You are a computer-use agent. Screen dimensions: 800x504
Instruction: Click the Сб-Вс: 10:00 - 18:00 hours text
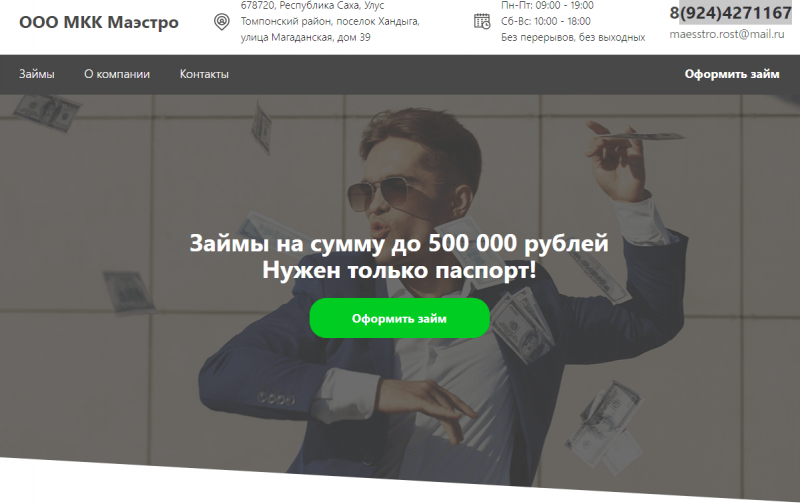click(545, 21)
